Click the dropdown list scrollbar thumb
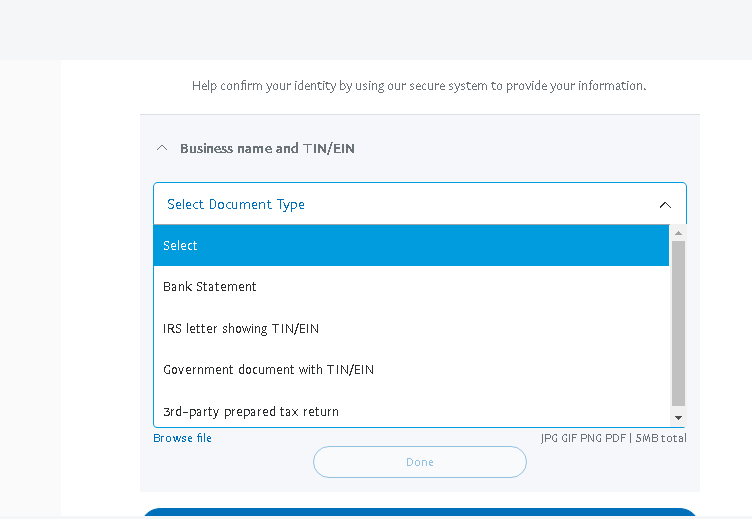 click(x=678, y=320)
